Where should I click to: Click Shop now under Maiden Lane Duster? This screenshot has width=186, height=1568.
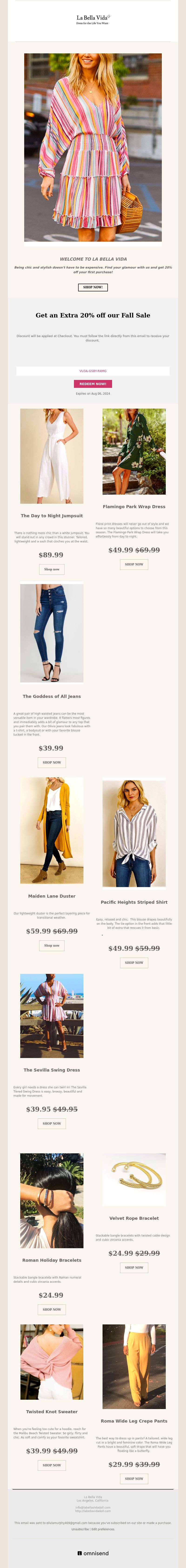(x=52, y=945)
